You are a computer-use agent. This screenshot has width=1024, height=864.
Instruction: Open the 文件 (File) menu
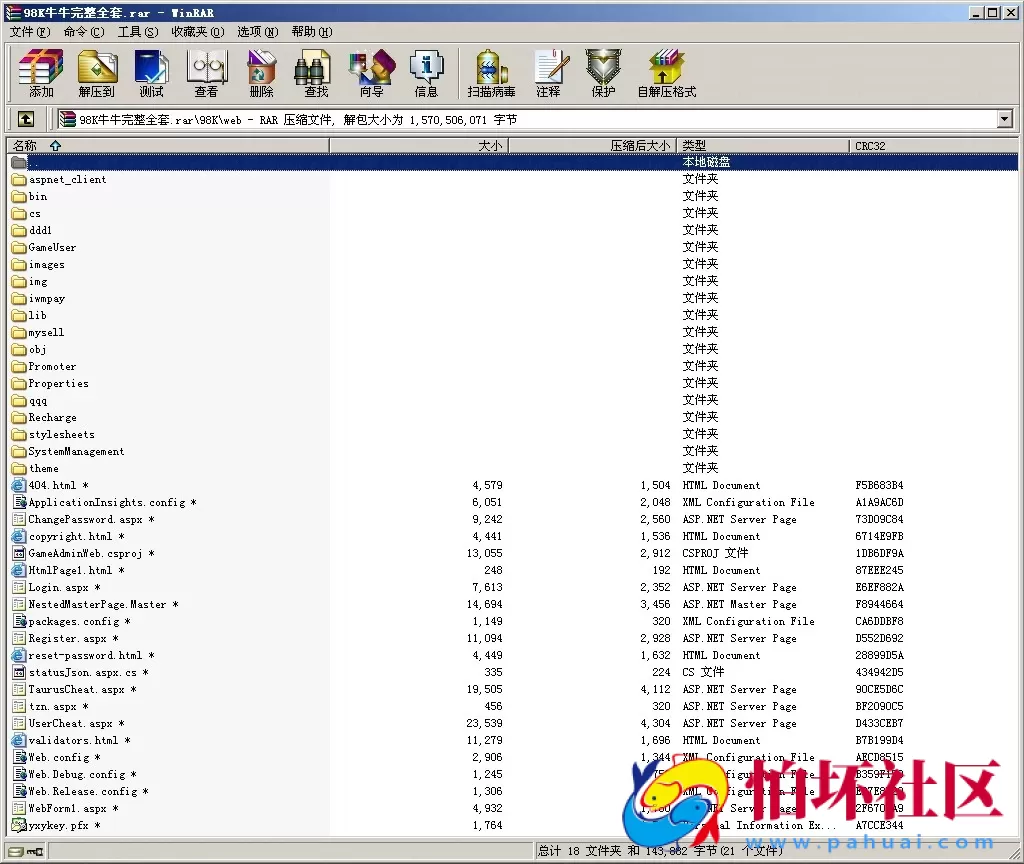29,32
